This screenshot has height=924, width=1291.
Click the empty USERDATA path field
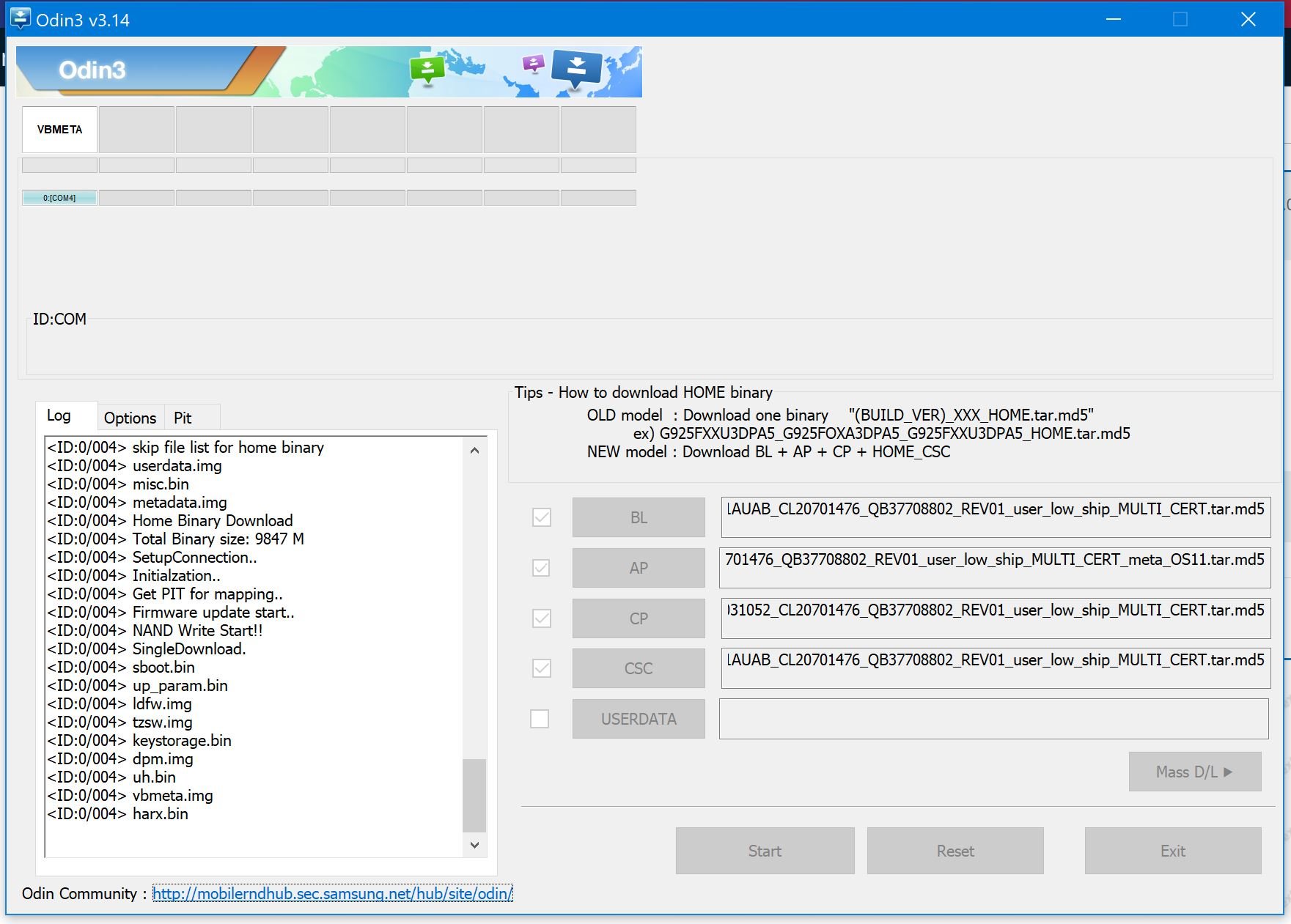[994, 719]
